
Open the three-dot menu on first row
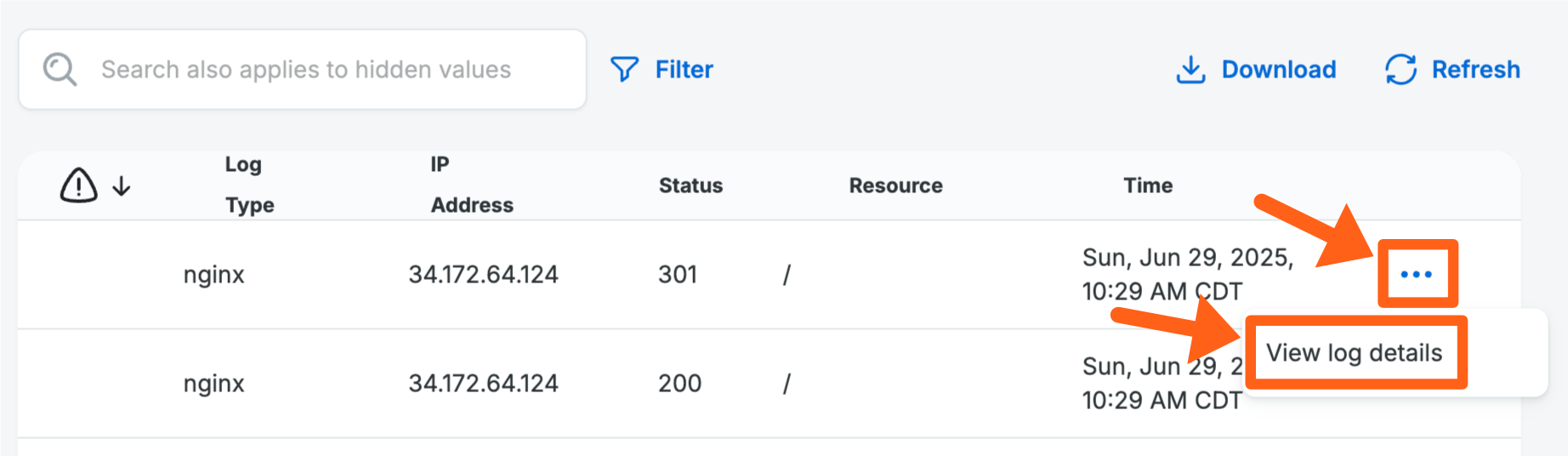click(1416, 274)
